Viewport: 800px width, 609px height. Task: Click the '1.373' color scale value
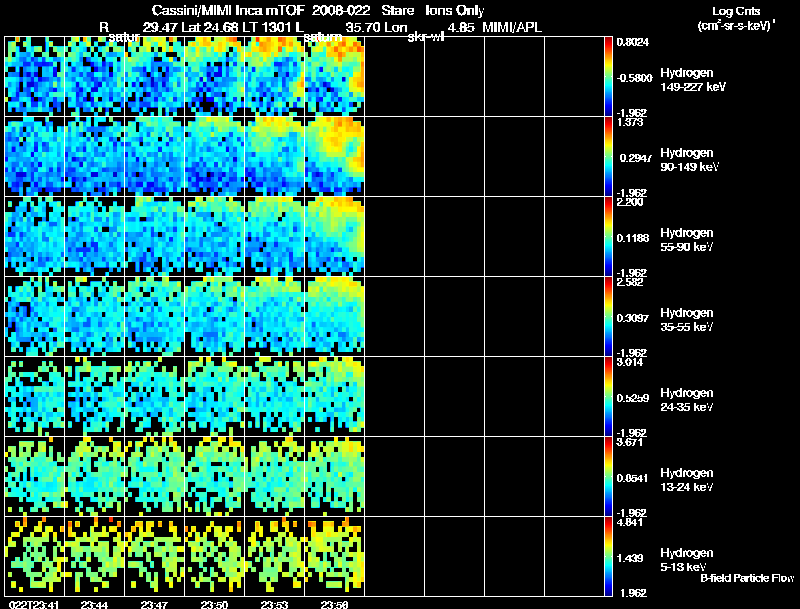(630, 122)
